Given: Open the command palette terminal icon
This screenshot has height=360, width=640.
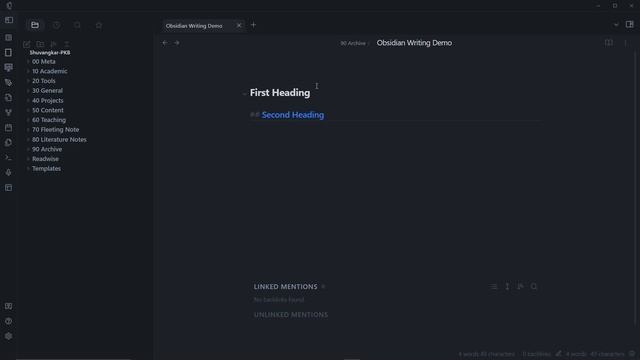Looking at the screenshot, I should [9, 158].
